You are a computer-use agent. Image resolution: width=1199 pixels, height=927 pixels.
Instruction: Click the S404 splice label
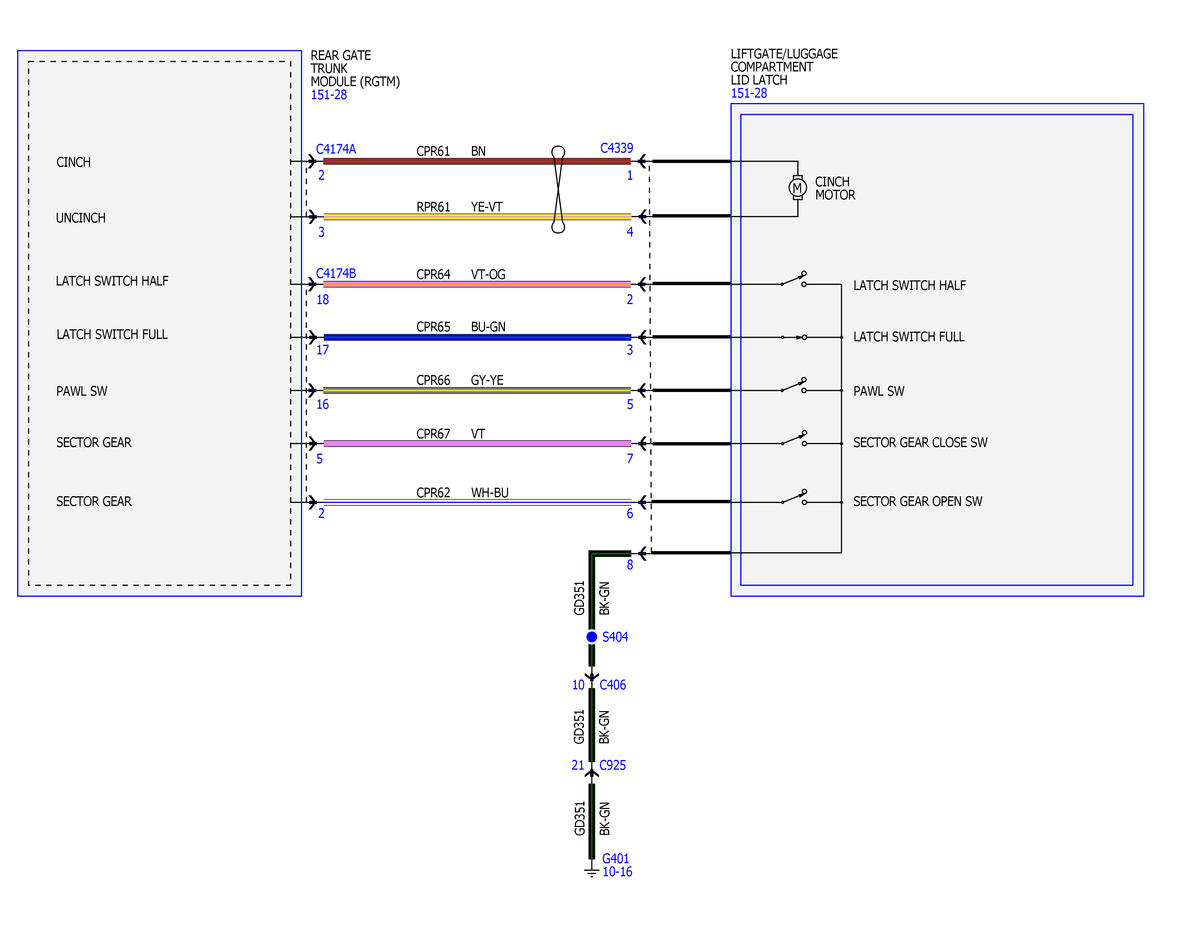click(615, 637)
